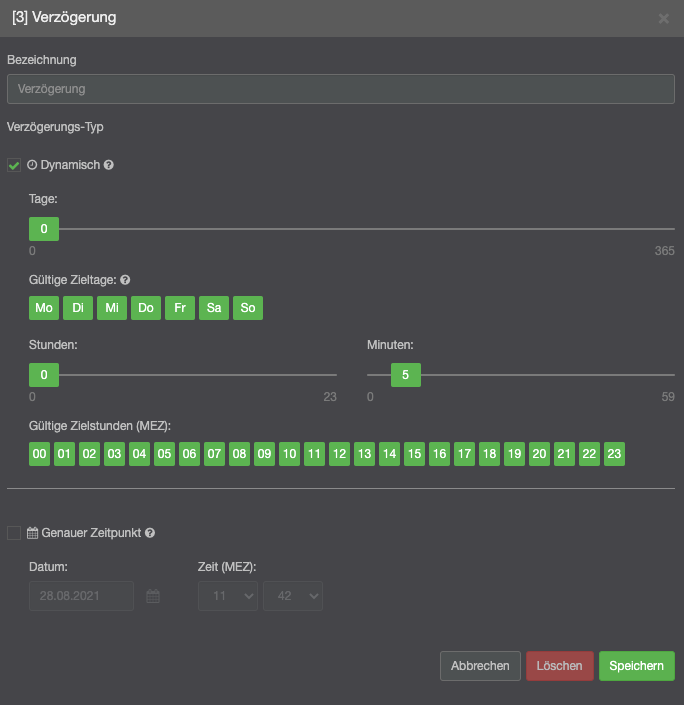Click the help icon next to Dynamisch
Screen dimensions: 684x705
(109, 165)
